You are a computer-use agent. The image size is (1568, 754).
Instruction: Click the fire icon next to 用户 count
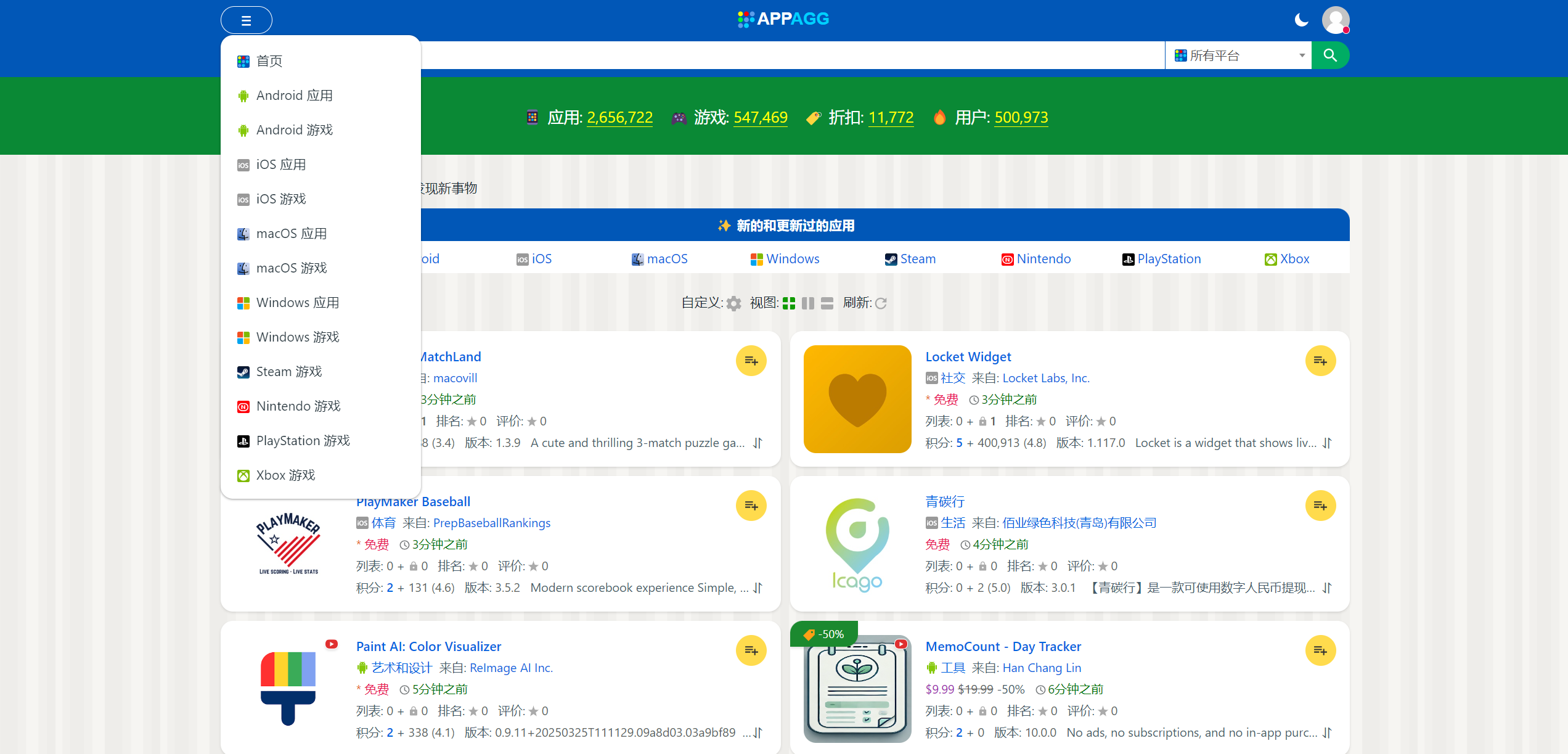pos(939,117)
